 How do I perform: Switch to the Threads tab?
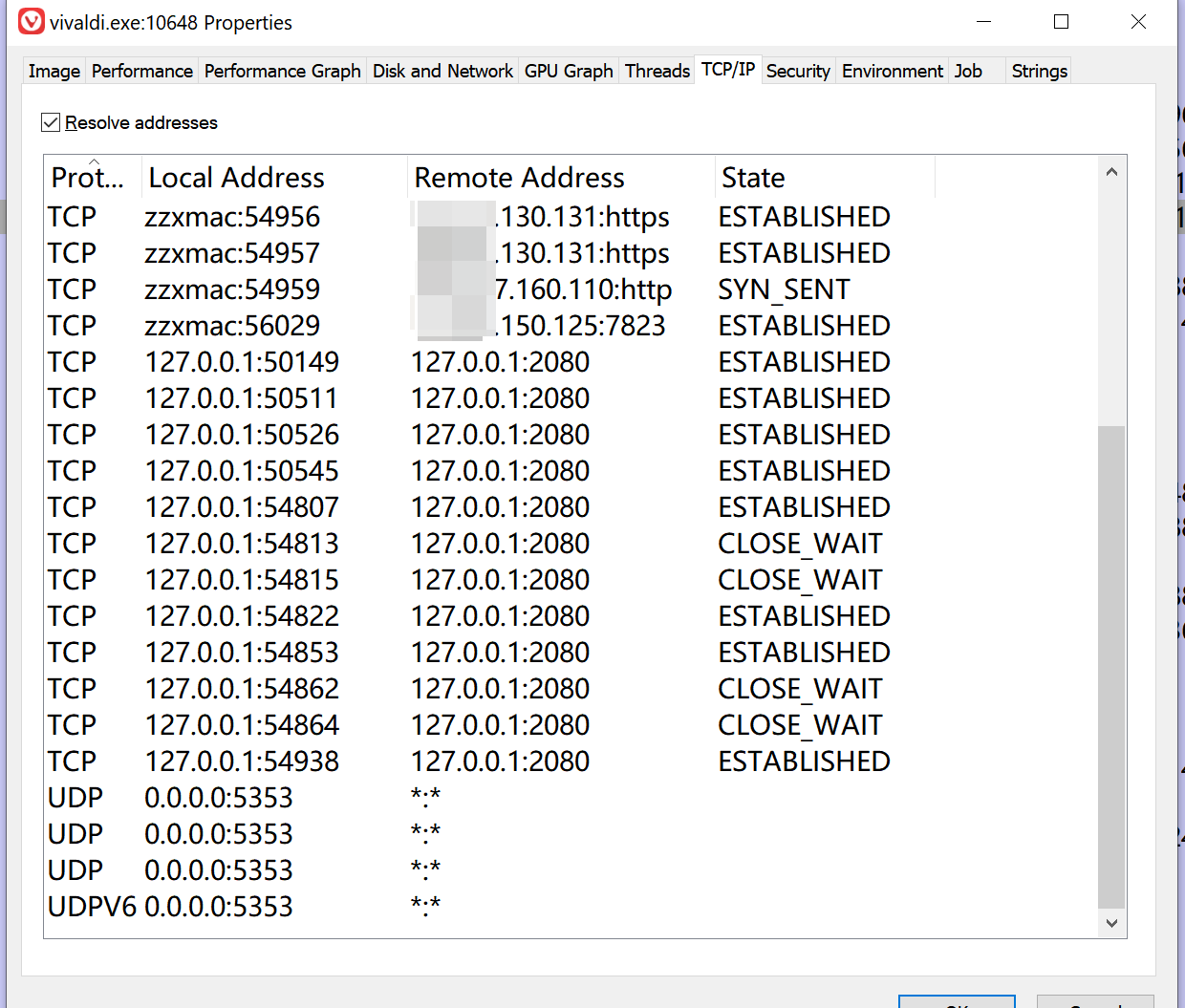point(657,71)
